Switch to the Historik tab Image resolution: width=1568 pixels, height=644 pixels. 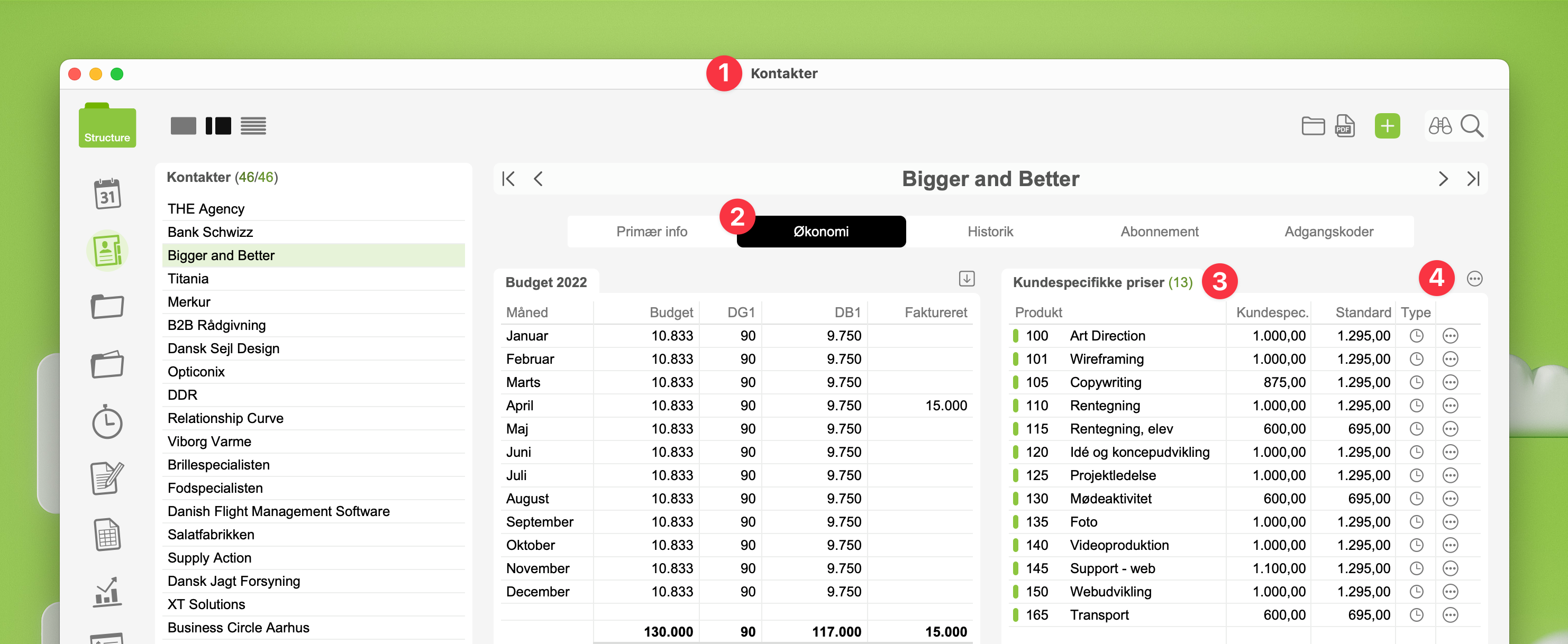coord(990,232)
